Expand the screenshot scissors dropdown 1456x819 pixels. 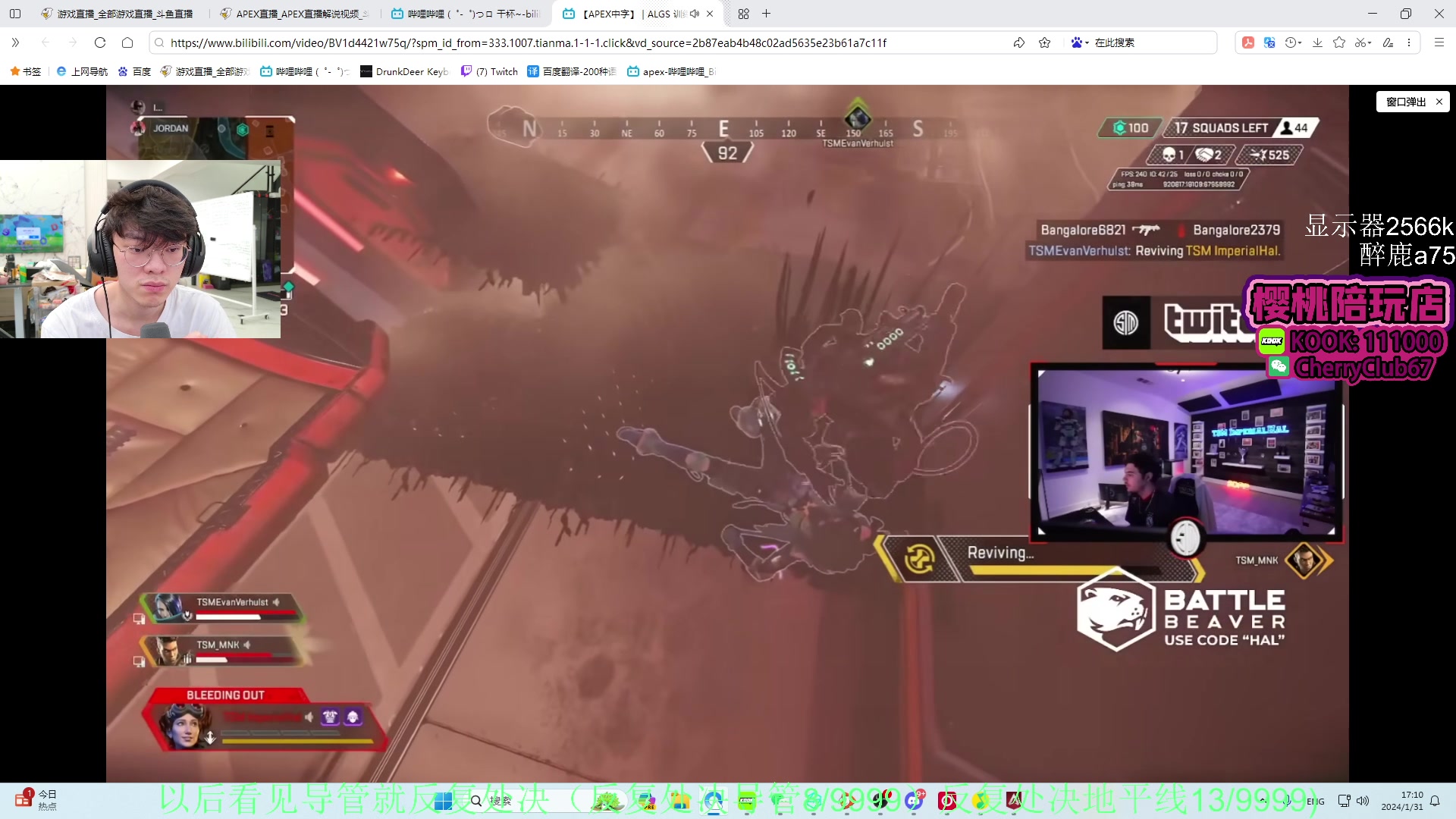(1370, 42)
